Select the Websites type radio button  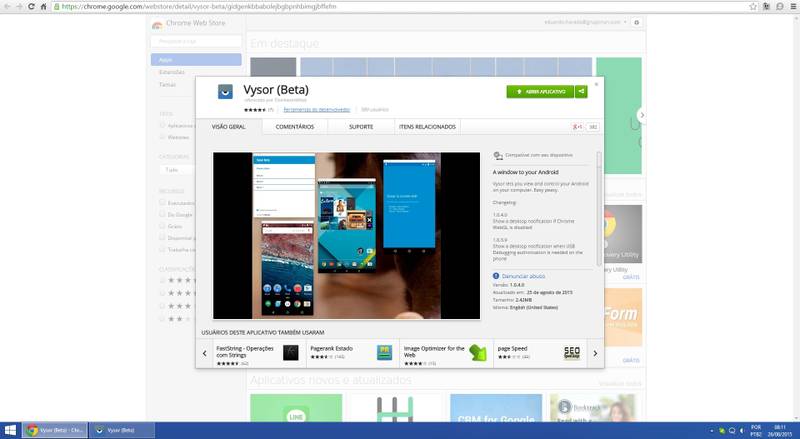[x=163, y=137]
